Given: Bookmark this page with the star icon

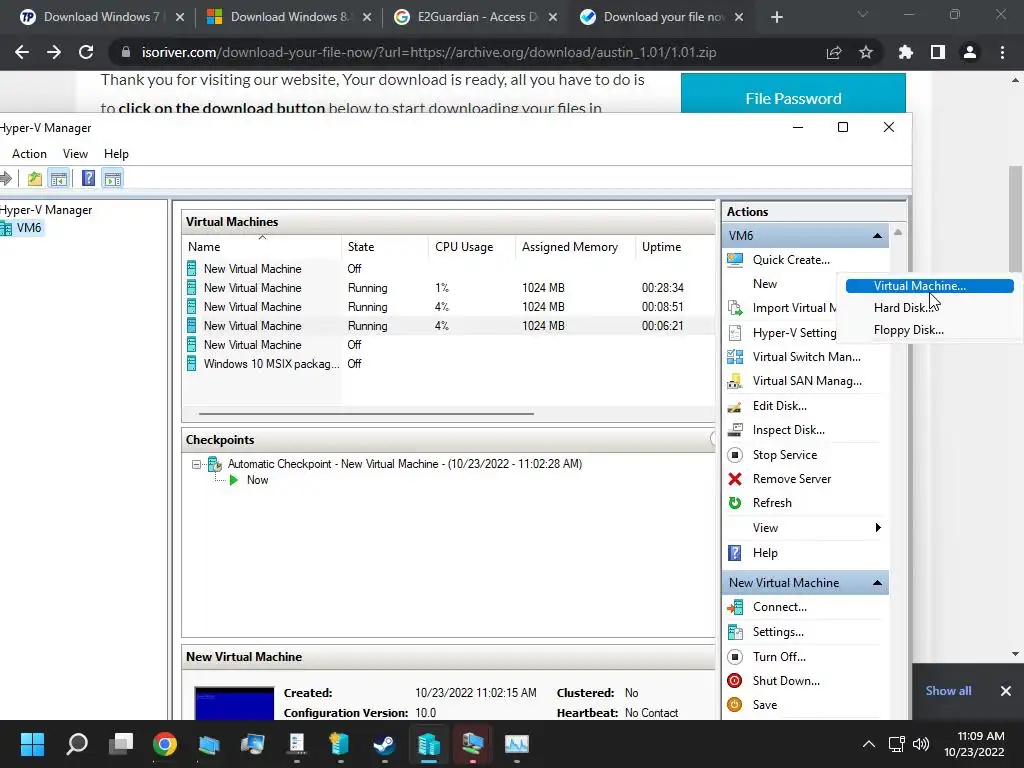Looking at the screenshot, I should point(866,52).
